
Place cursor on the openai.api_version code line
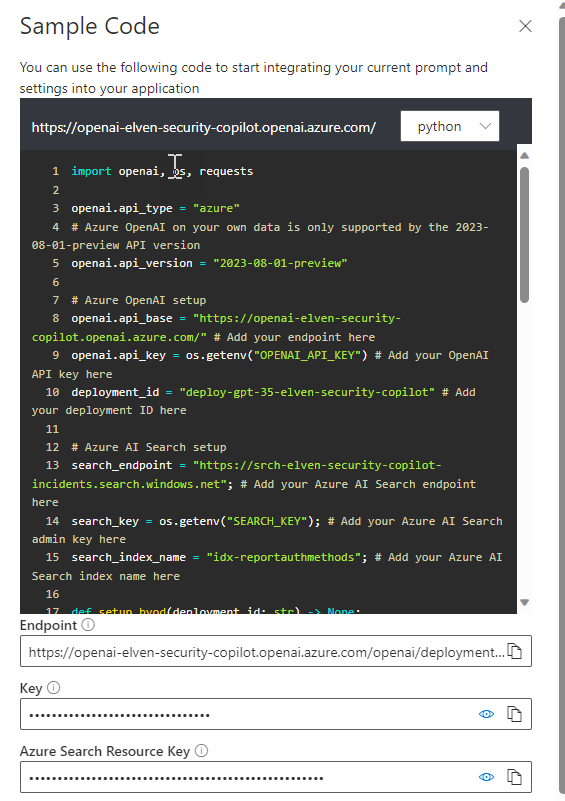[x=209, y=263]
